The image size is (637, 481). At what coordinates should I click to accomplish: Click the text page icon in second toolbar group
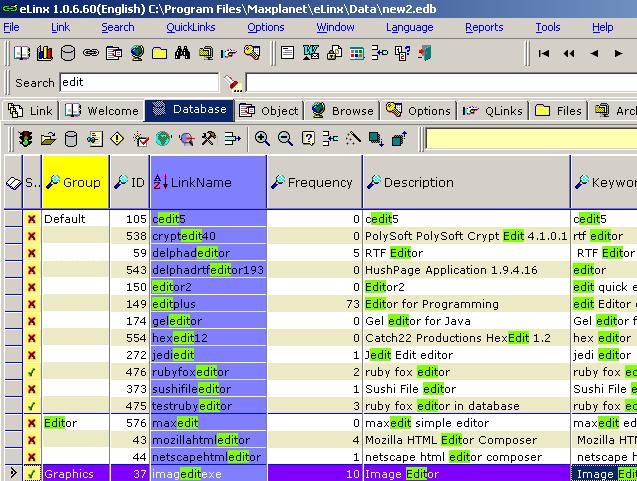point(288,53)
